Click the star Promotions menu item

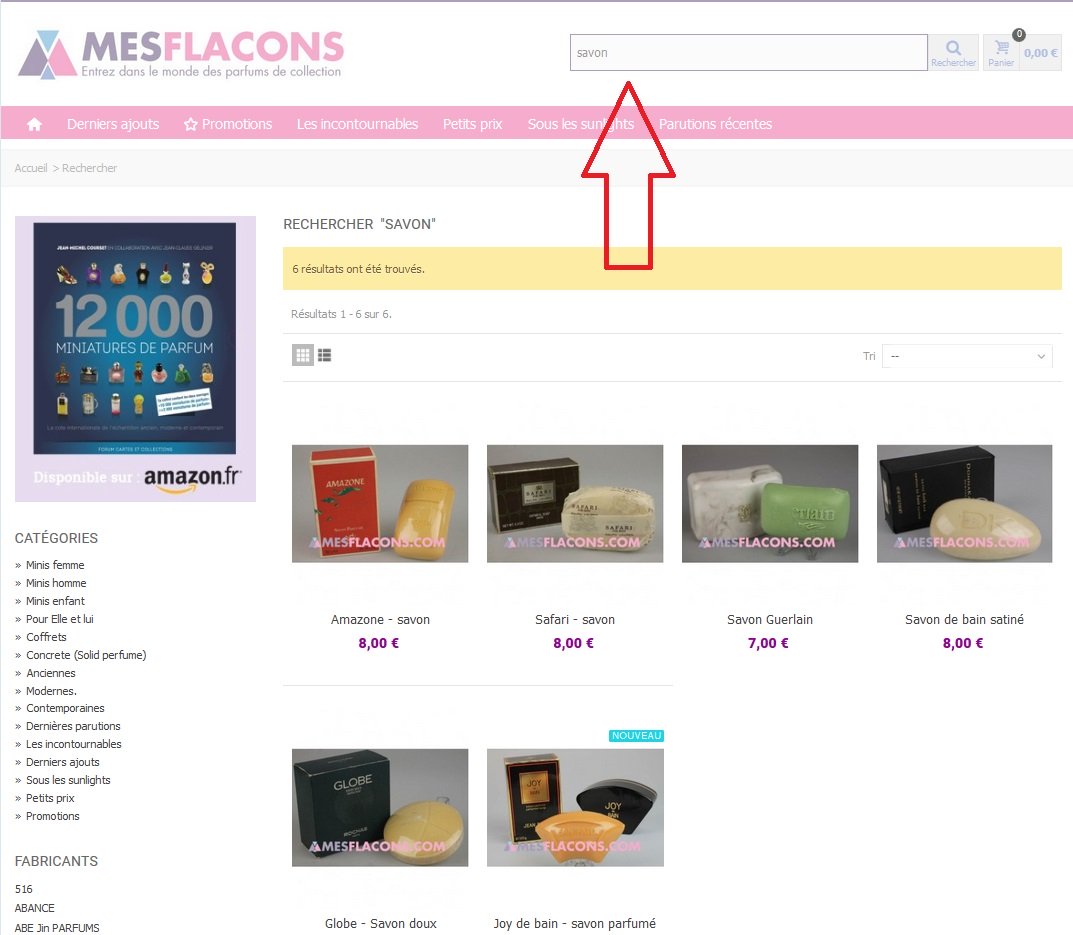pyautogui.click(x=228, y=124)
